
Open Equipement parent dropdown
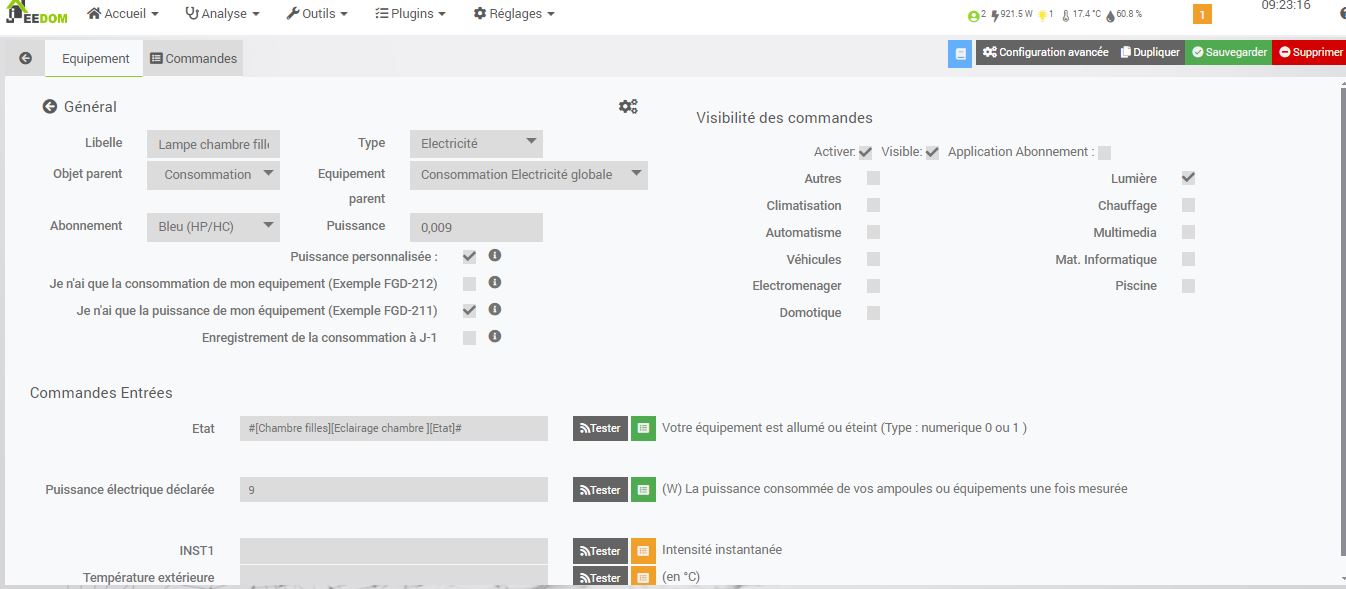(x=529, y=175)
